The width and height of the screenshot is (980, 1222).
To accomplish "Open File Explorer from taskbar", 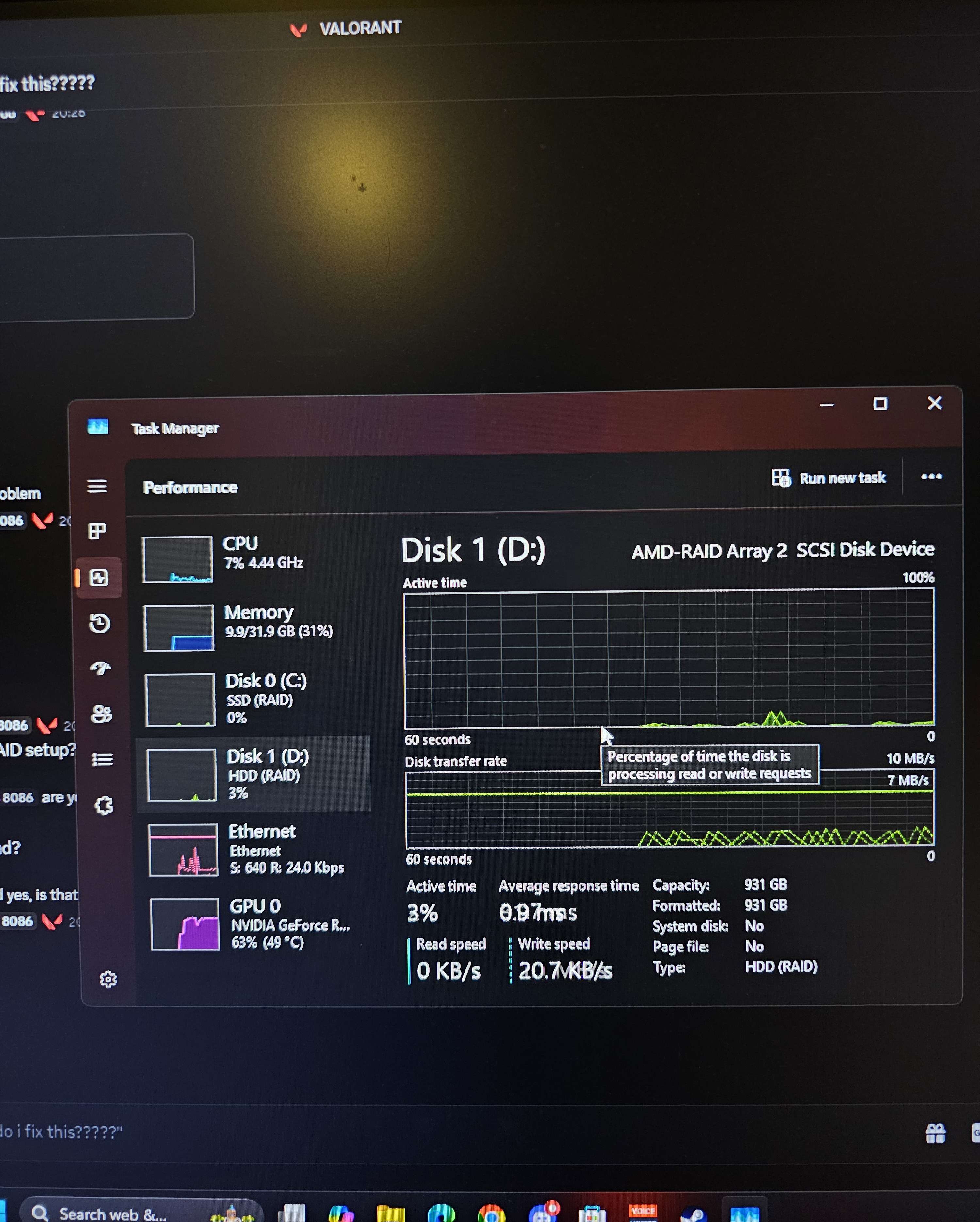I will point(390,1214).
